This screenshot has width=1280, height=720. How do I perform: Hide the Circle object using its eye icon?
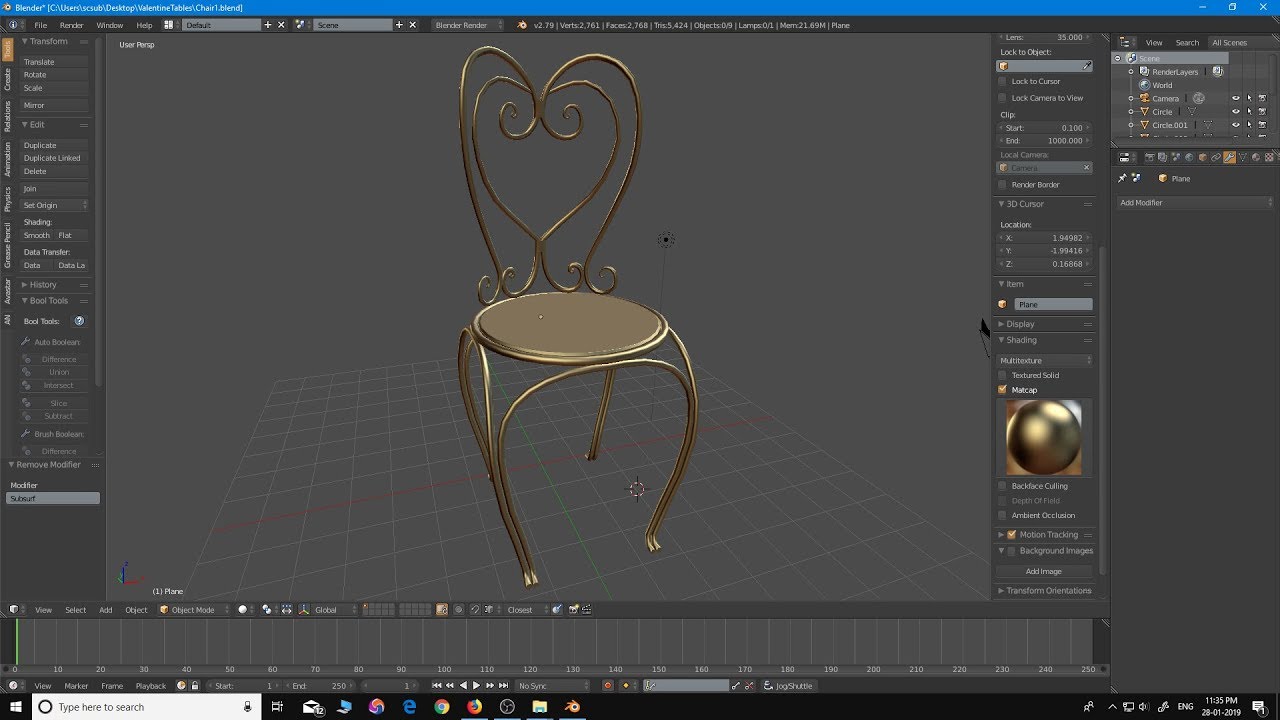pyautogui.click(x=1236, y=111)
